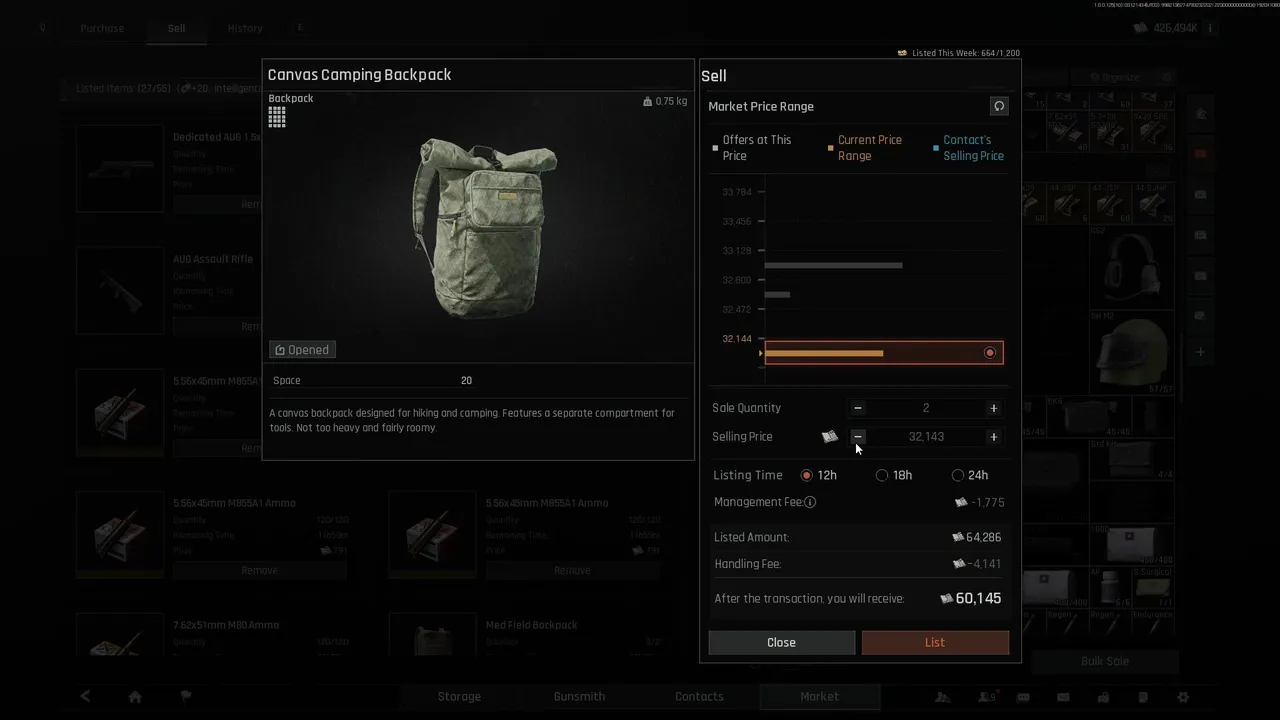Open the chat bubble icon
The image size is (1280, 720).
coord(1023,697)
